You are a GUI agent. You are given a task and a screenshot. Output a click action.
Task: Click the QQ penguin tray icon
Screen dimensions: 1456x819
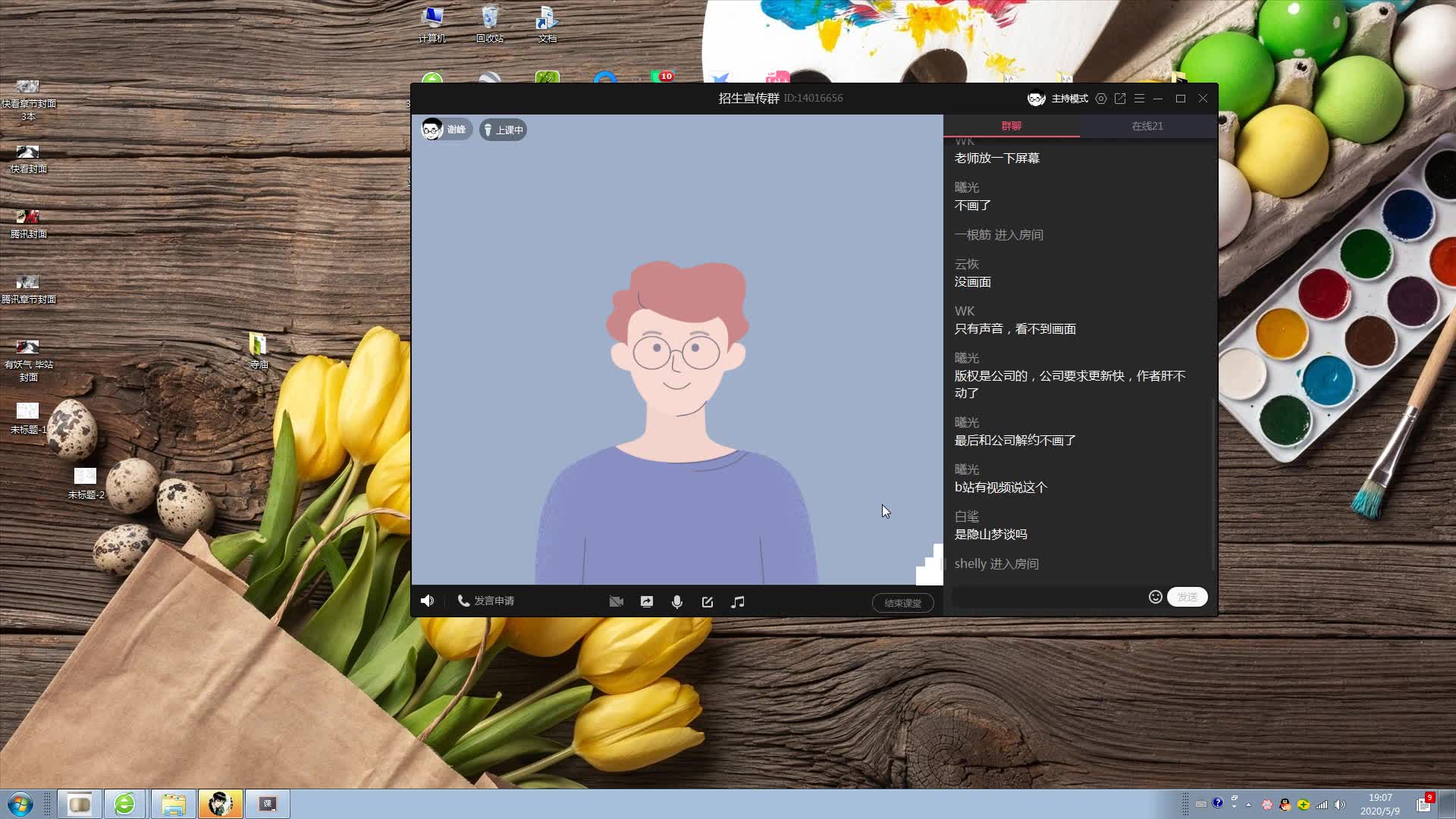point(1285,805)
